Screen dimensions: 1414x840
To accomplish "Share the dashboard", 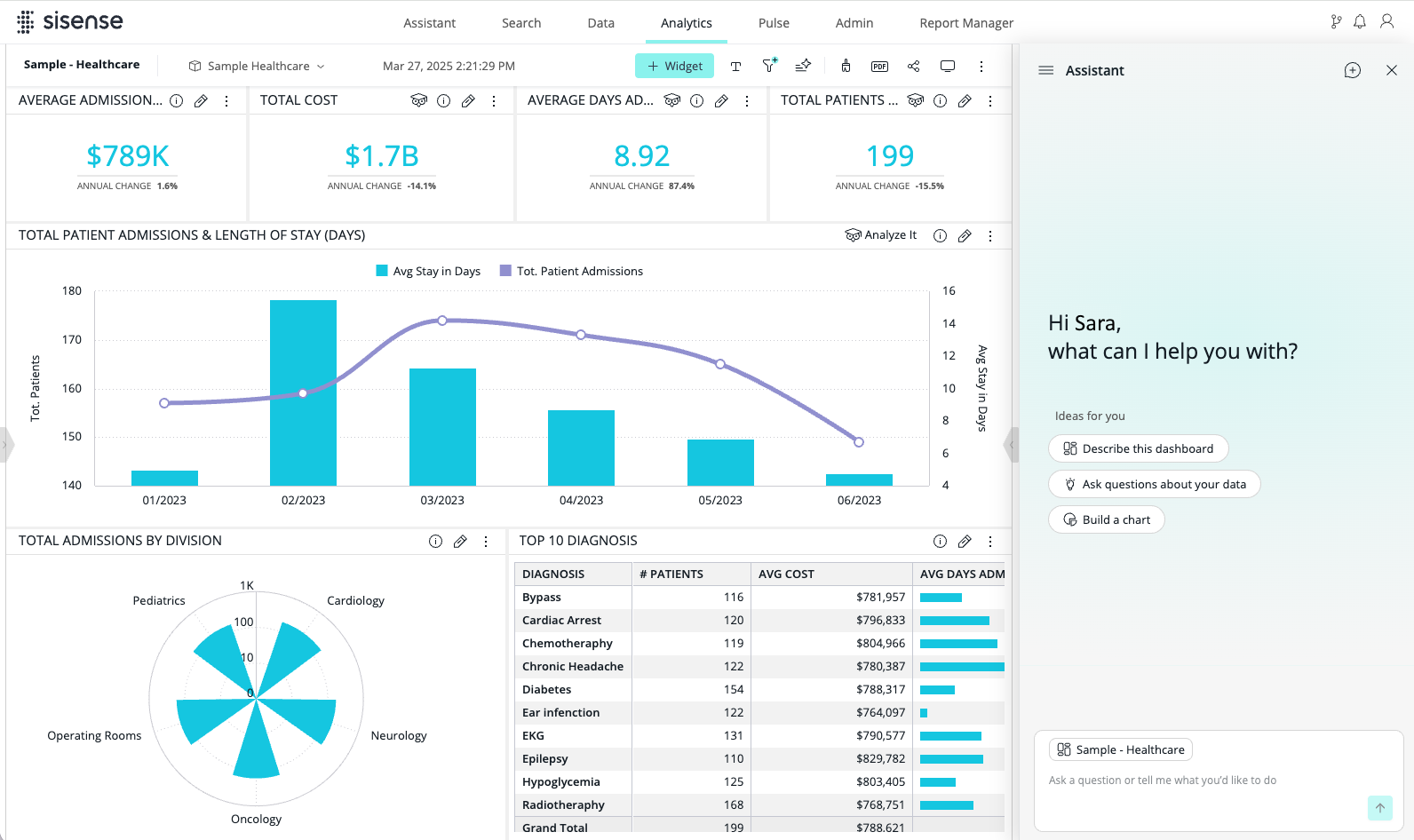I will tap(913, 66).
